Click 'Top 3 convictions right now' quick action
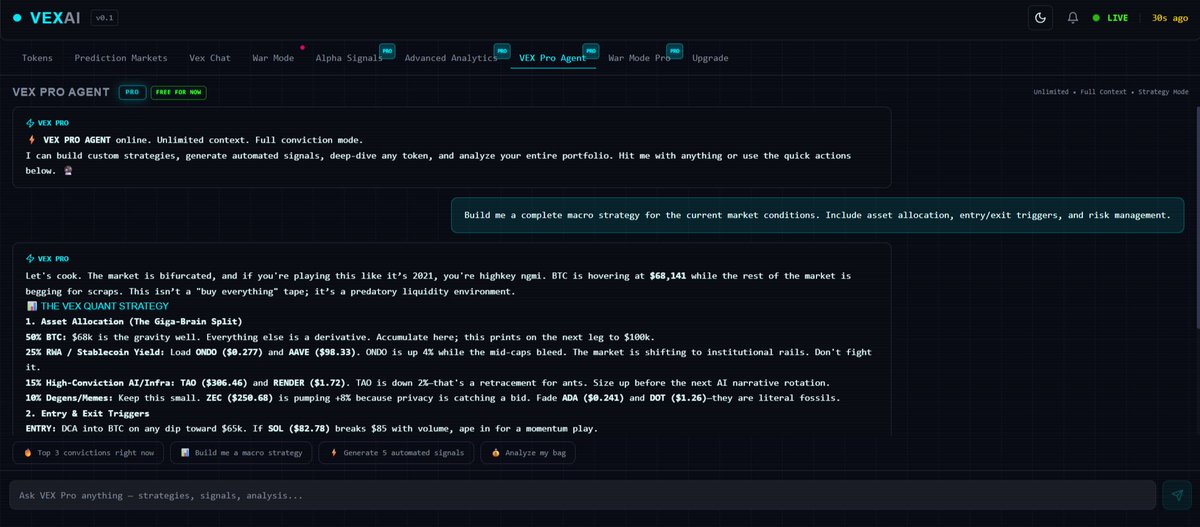This screenshot has height=527, width=1200. tap(88, 453)
